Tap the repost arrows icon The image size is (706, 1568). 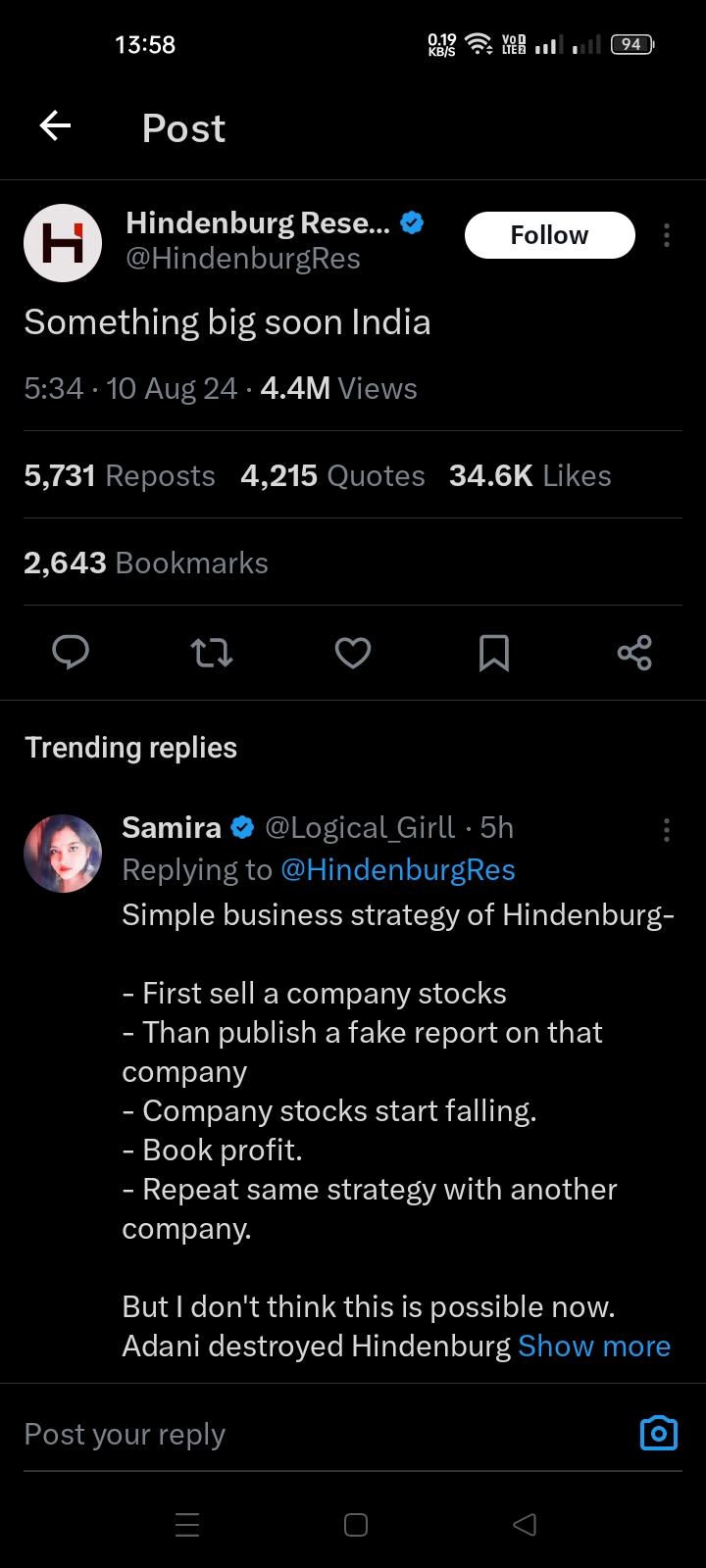click(x=211, y=652)
